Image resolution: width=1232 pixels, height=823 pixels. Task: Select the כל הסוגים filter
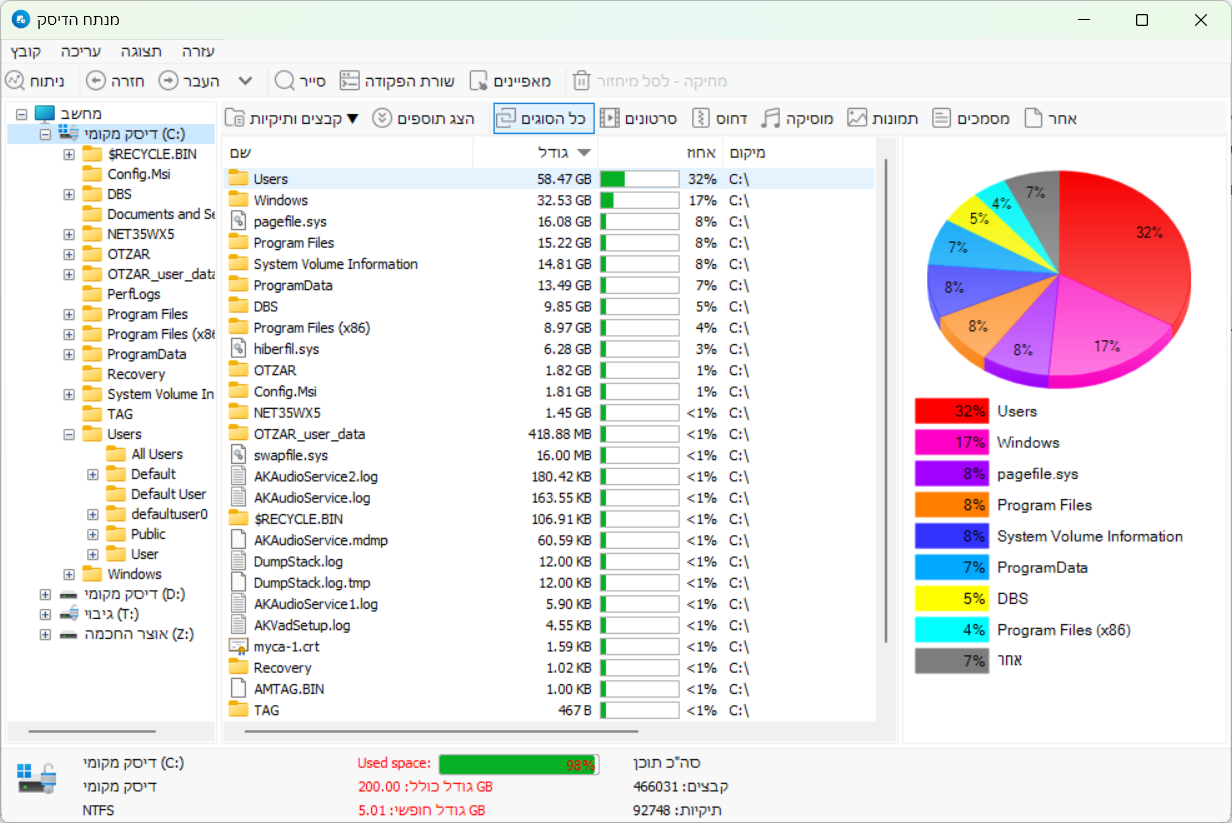[543, 119]
